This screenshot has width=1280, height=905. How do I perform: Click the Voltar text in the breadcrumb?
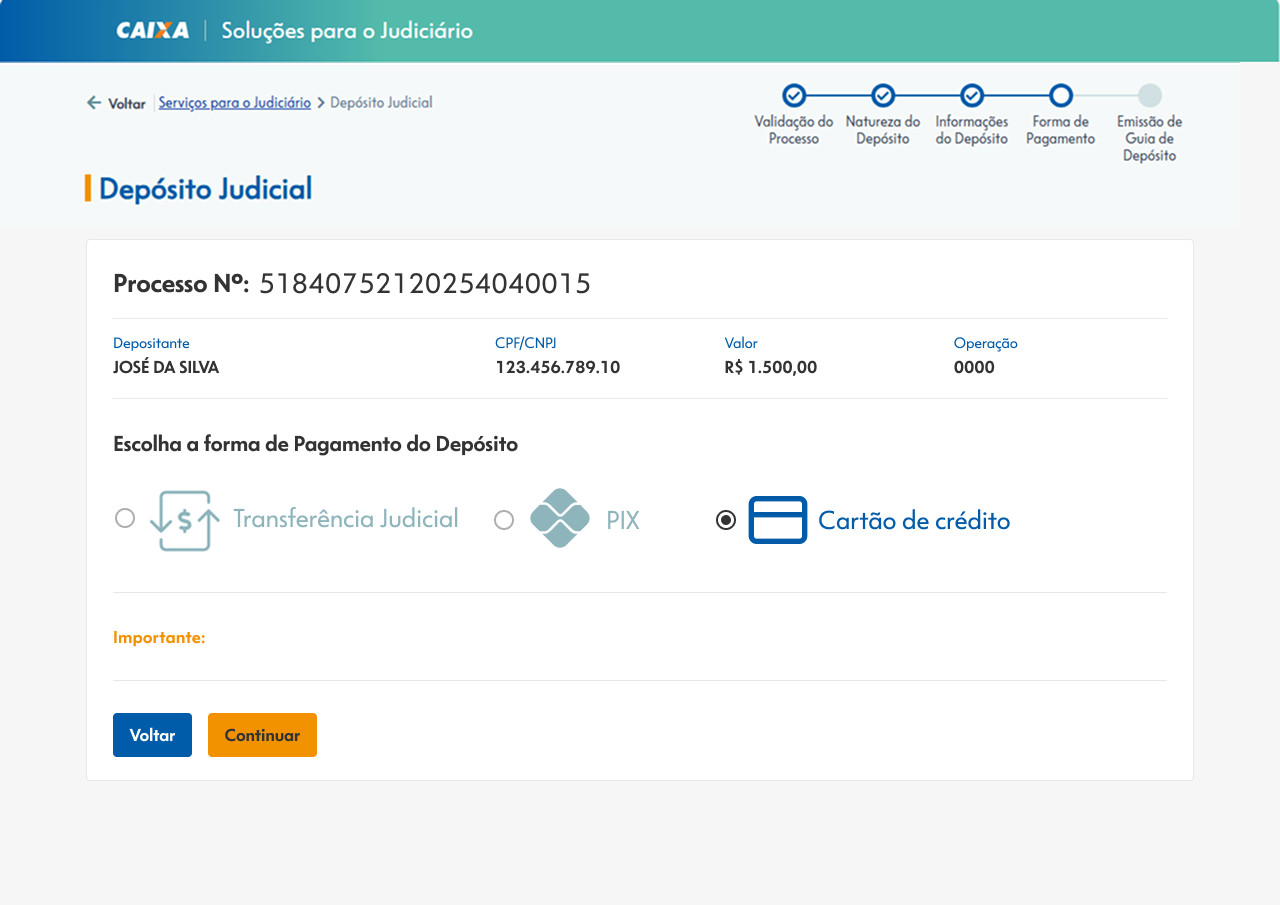127,103
